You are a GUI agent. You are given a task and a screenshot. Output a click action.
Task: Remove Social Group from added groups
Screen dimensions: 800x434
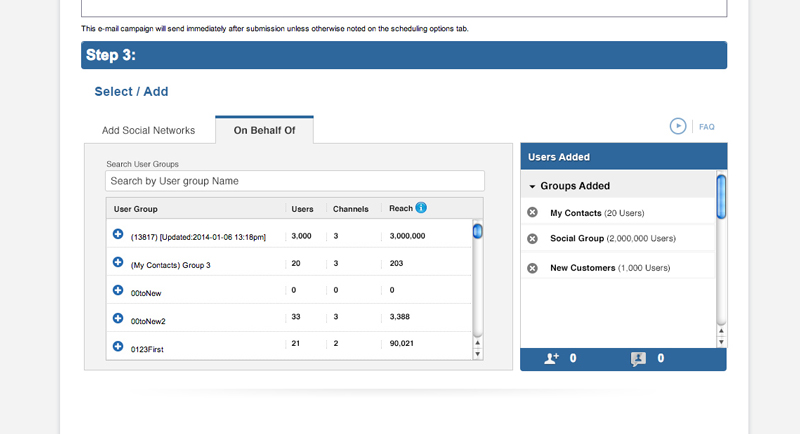[x=532, y=238]
